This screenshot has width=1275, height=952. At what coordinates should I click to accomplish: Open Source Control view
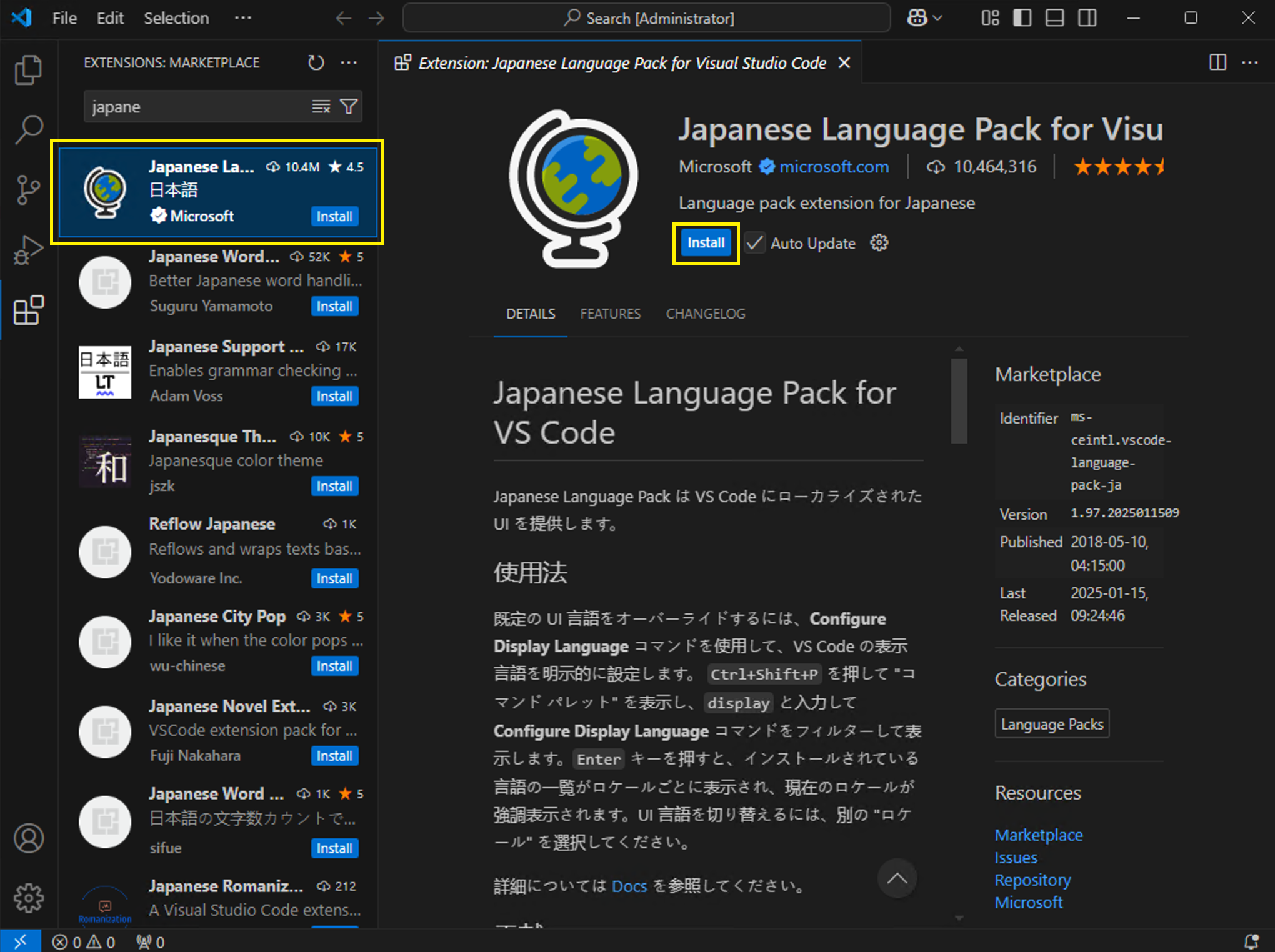pyautogui.click(x=28, y=190)
